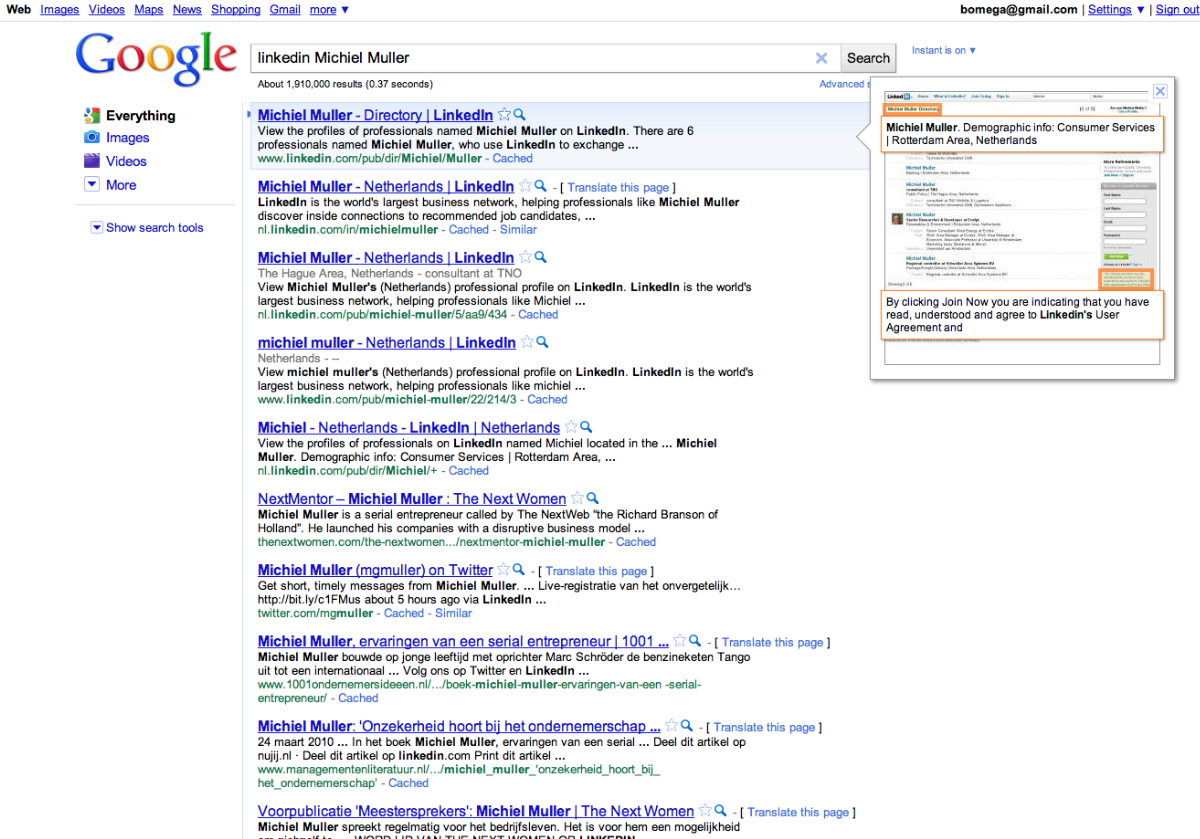
Task: Open preview magnifier for the Twitter mgmuller result
Action: pos(519,570)
